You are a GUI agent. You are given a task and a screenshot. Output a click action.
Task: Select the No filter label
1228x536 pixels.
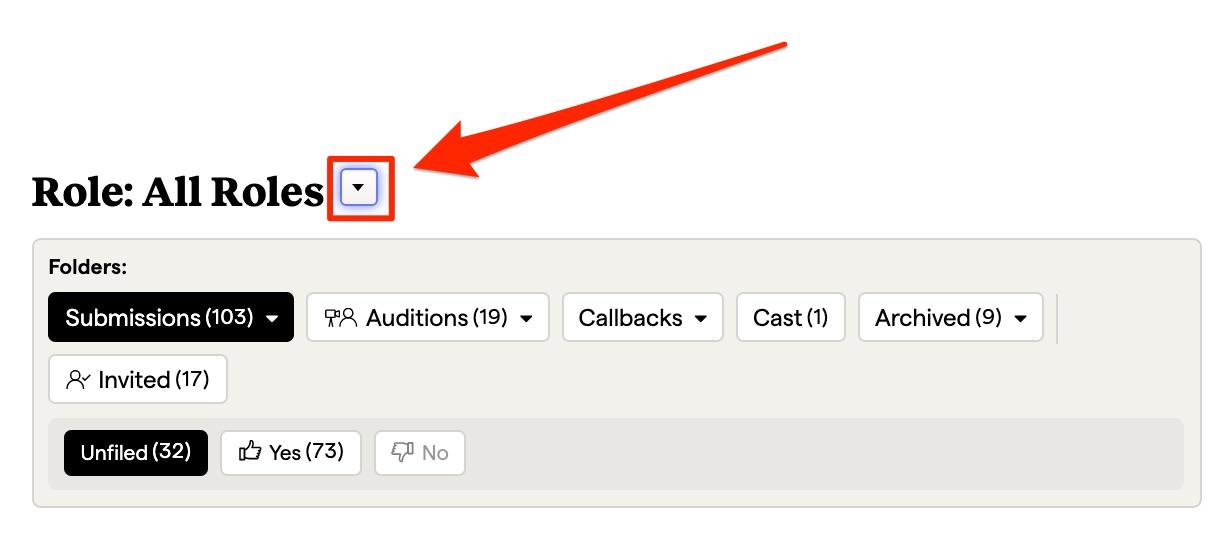[435, 453]
